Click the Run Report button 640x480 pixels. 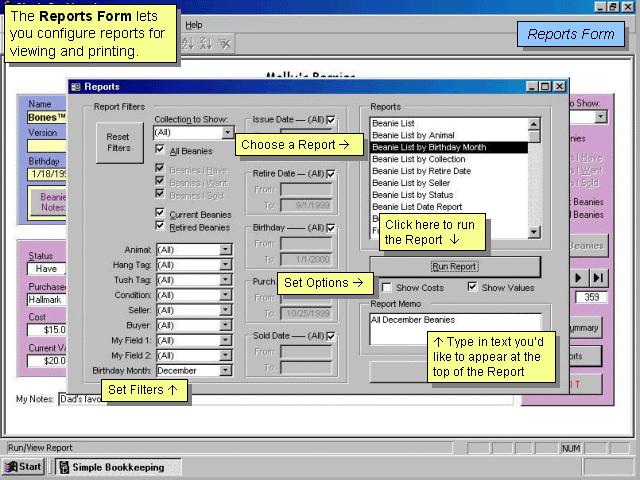click(455, 267)
